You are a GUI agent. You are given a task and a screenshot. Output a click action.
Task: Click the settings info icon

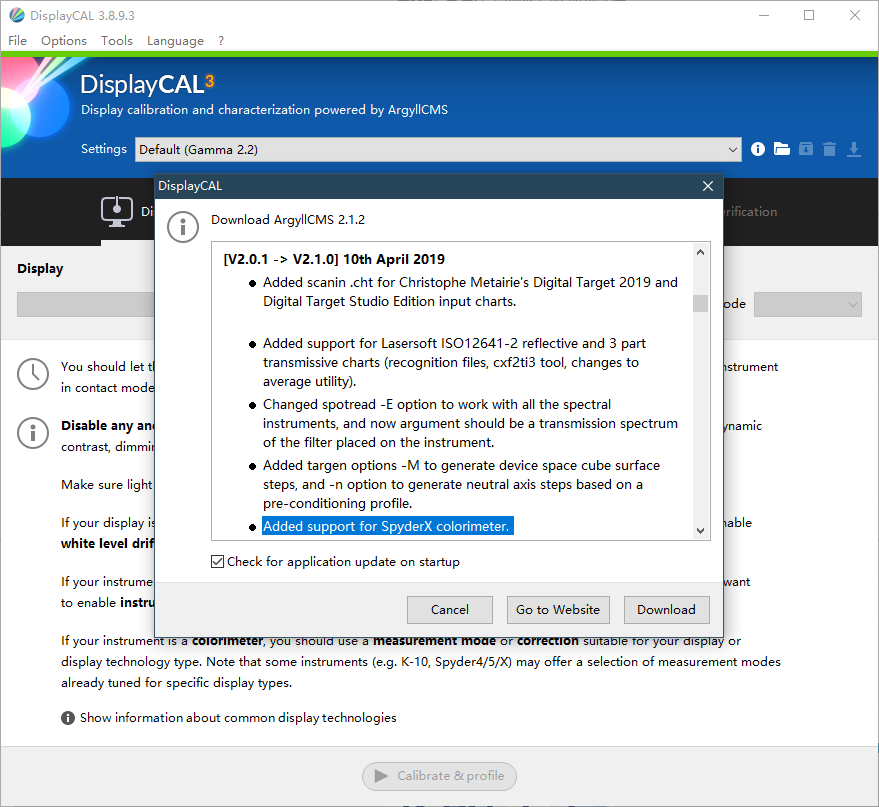(x=757, y=149)
